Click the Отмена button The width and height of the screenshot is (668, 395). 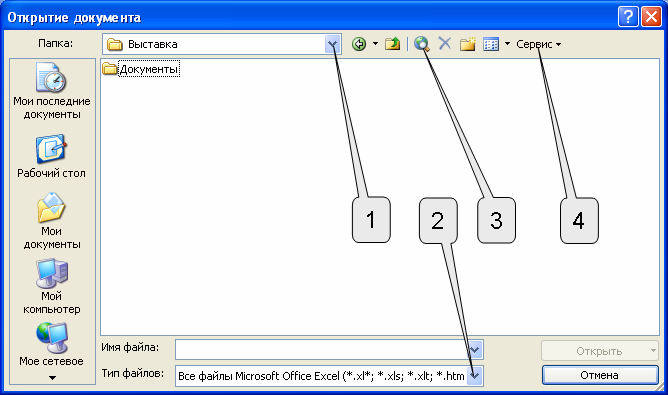(x=600, y=375)
